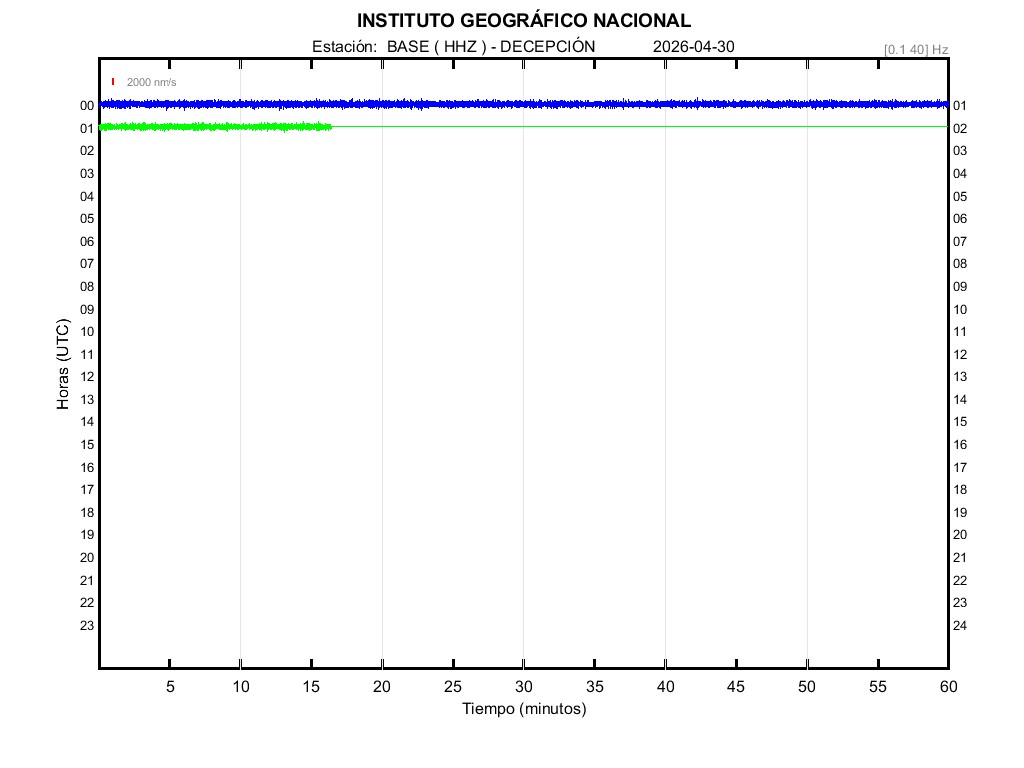Click hour label 13 on right axis
The image size is (1024, 768).
[960, 377]
